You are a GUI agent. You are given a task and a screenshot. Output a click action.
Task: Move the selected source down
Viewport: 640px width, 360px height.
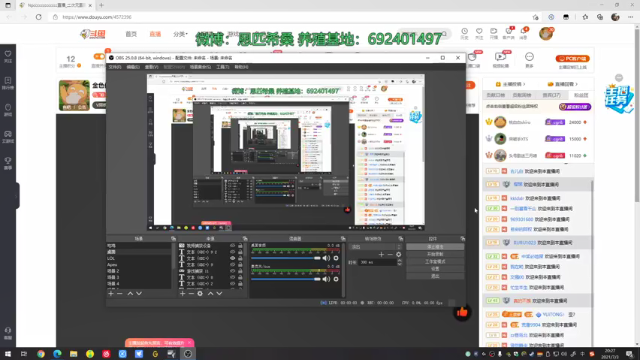[219, 293]
